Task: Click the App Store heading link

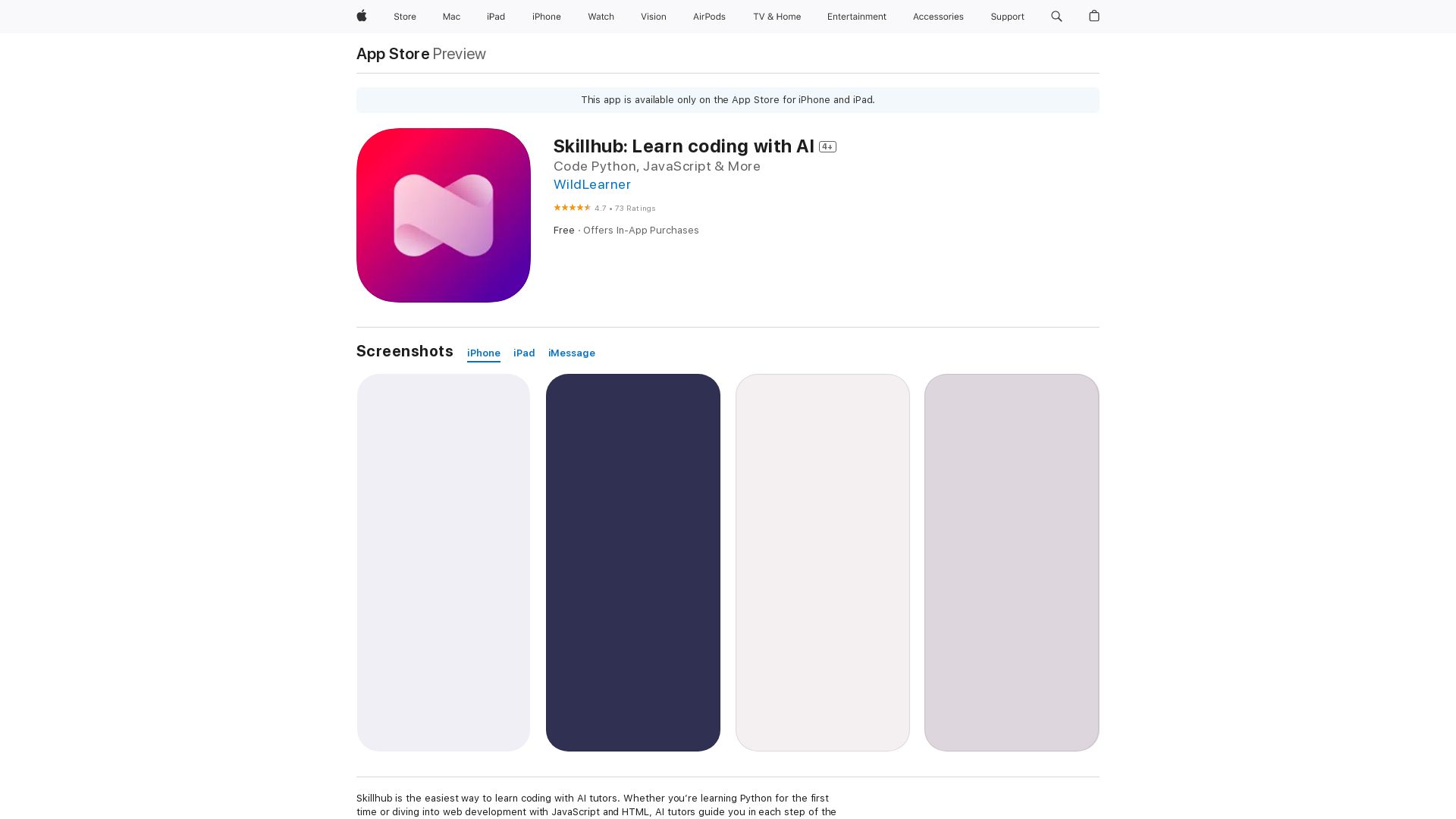Action: [x=393, y=54]
